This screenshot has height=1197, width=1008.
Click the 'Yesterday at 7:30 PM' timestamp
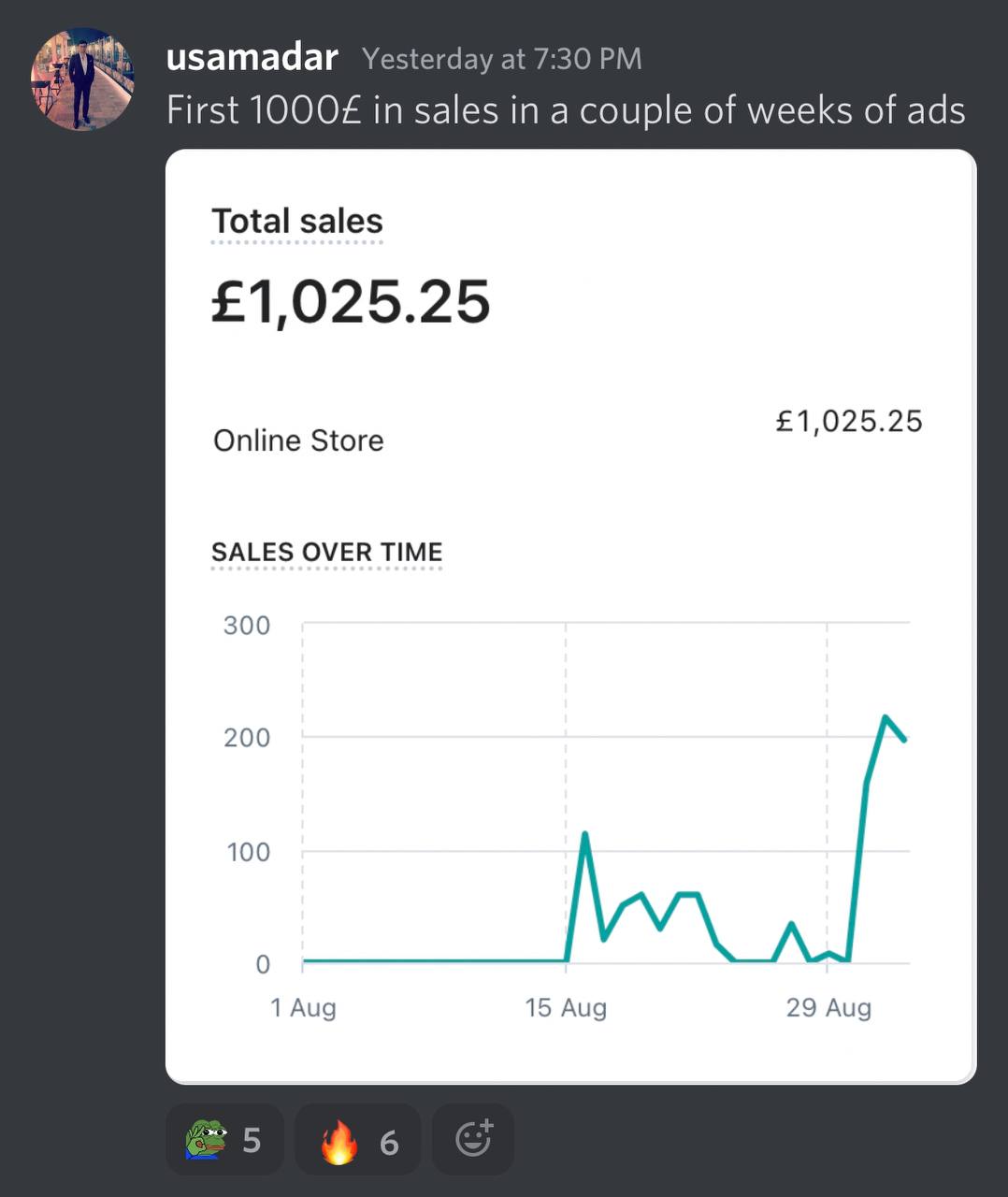click(x=502, y=59)
